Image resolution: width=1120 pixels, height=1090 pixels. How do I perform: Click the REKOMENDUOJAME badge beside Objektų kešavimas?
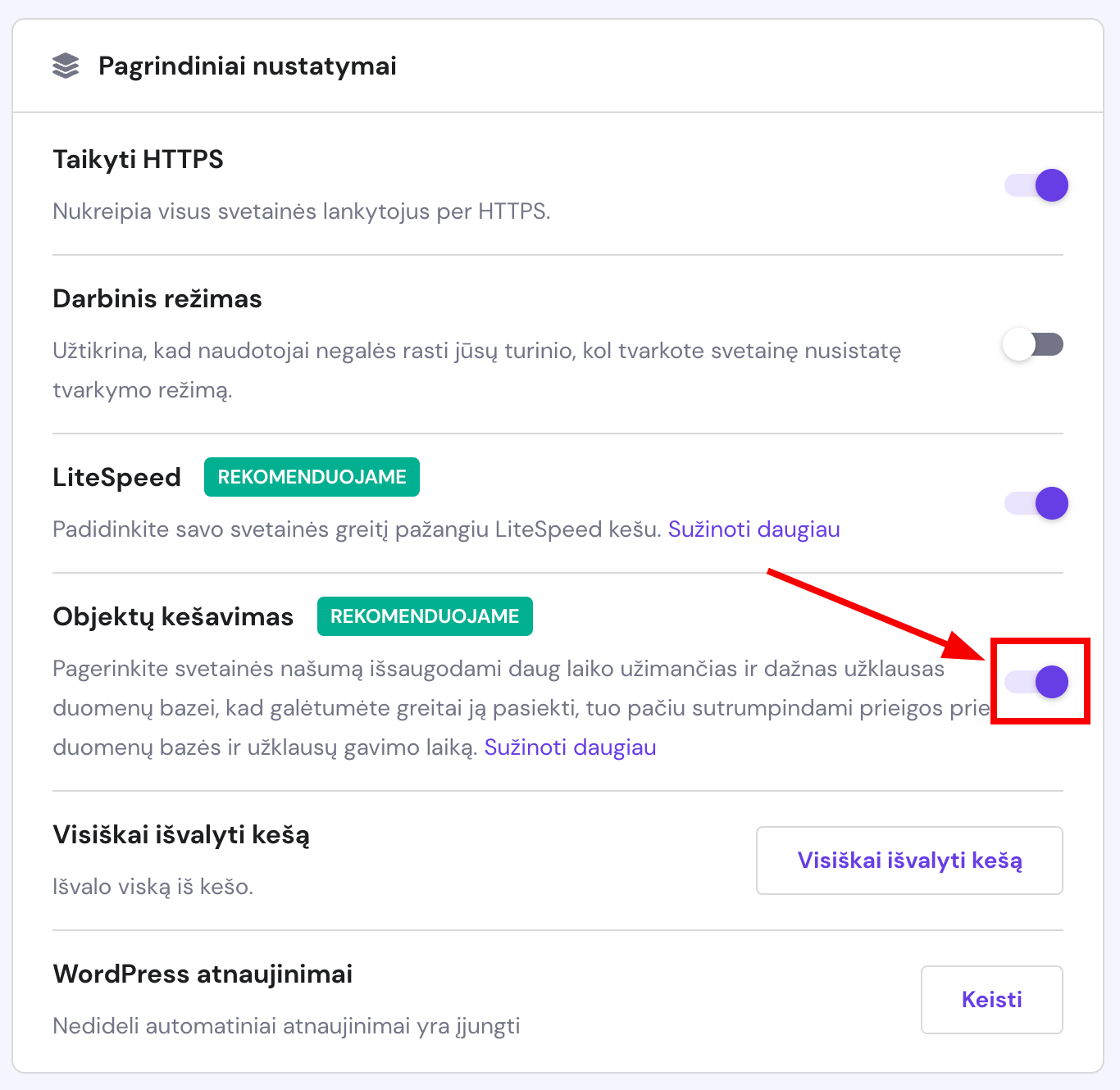tap(425, 615)
